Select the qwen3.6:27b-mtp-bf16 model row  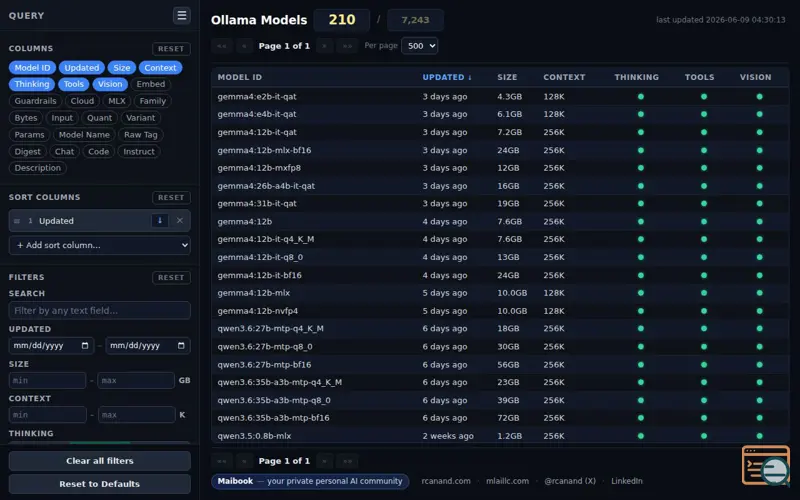click(500, 364)
